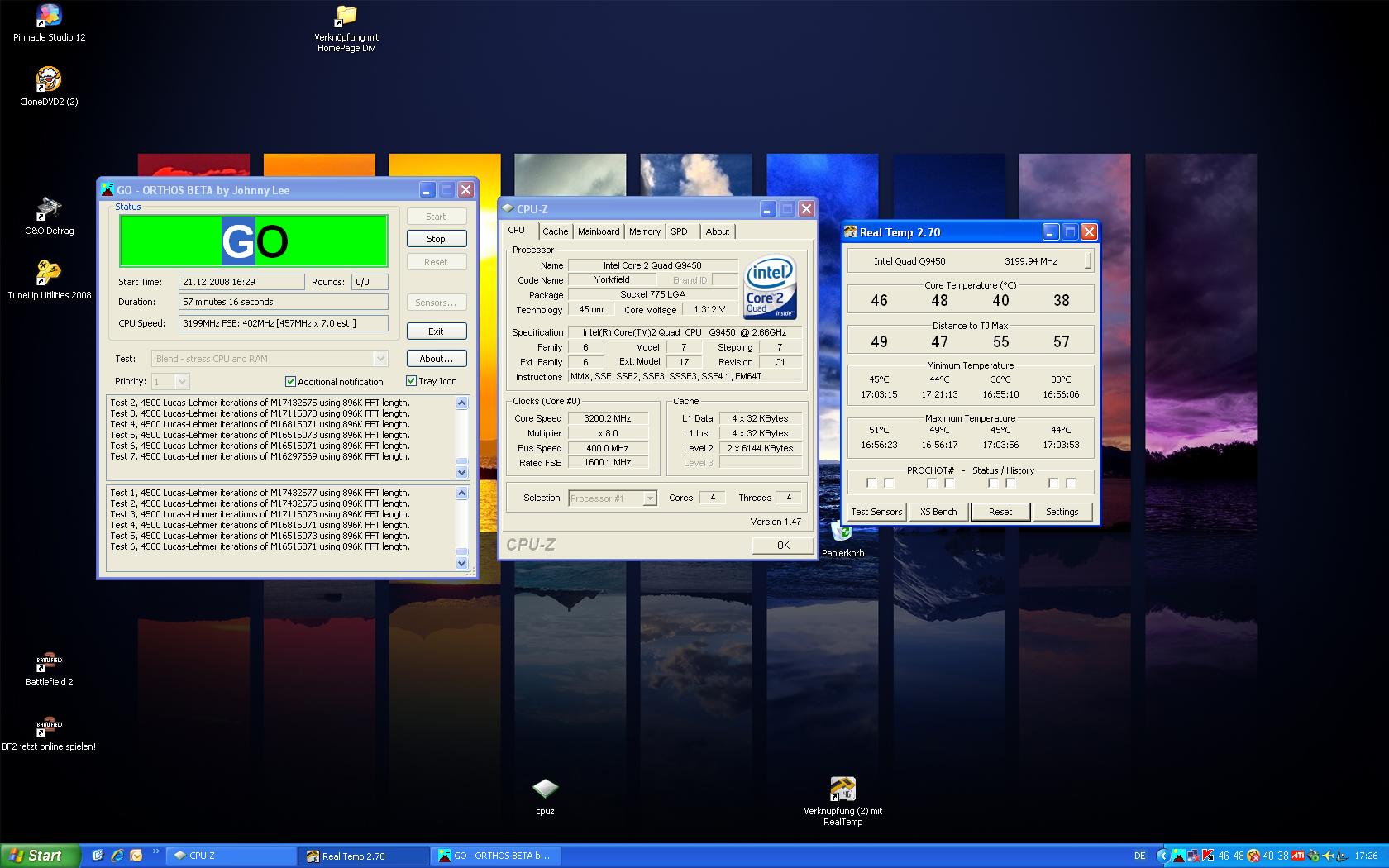The height and width of the screenshot is (868, 1389).
Task: Click the Real Temp title bar icon
Action: point(851,232)
